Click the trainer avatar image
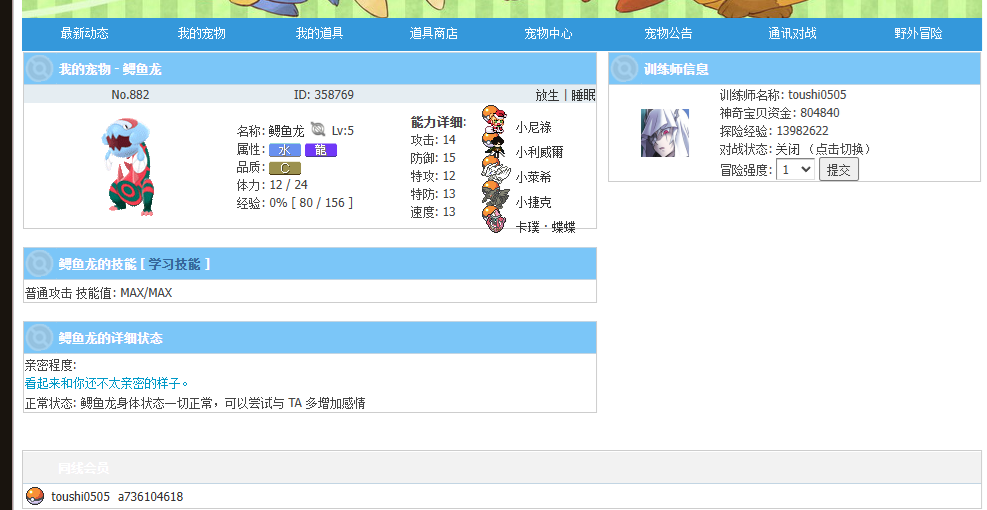Screen dimensions: 987x510 [665, 133]
